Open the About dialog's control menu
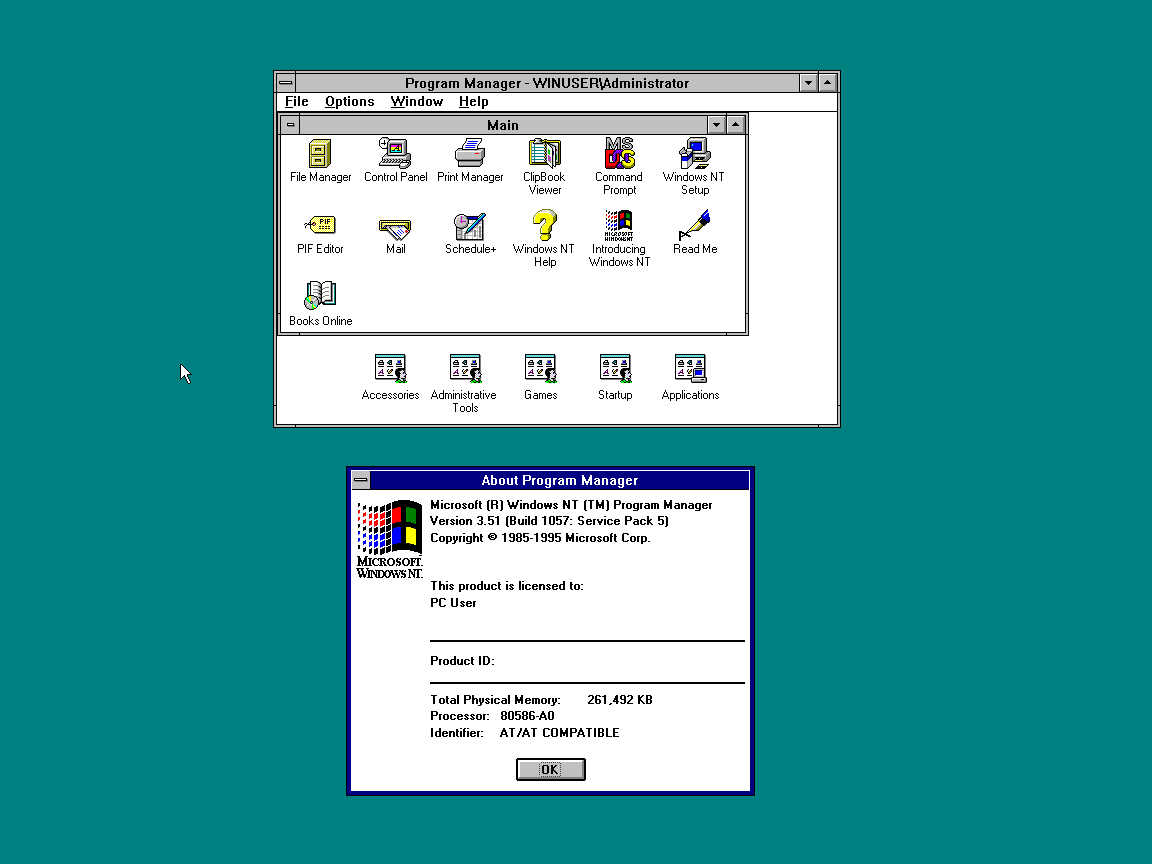 tap(360, 480)
